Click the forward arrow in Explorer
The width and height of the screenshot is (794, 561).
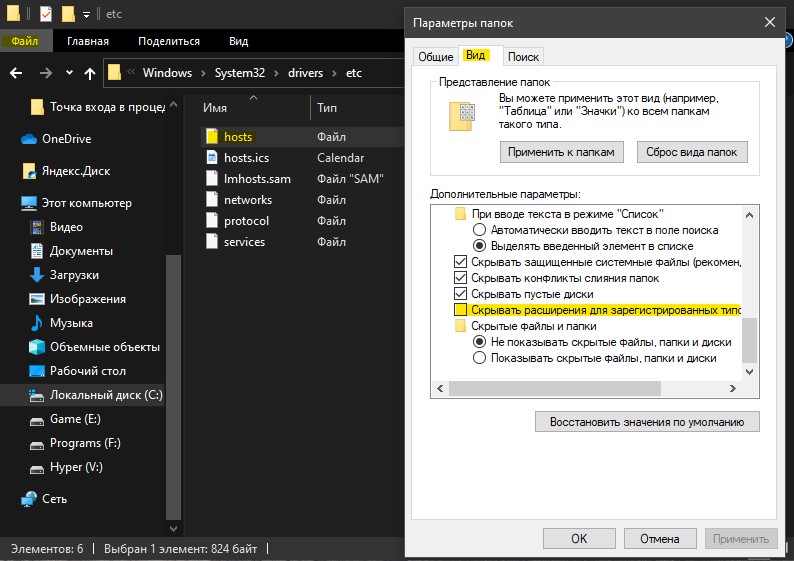(x=46, y=73)
